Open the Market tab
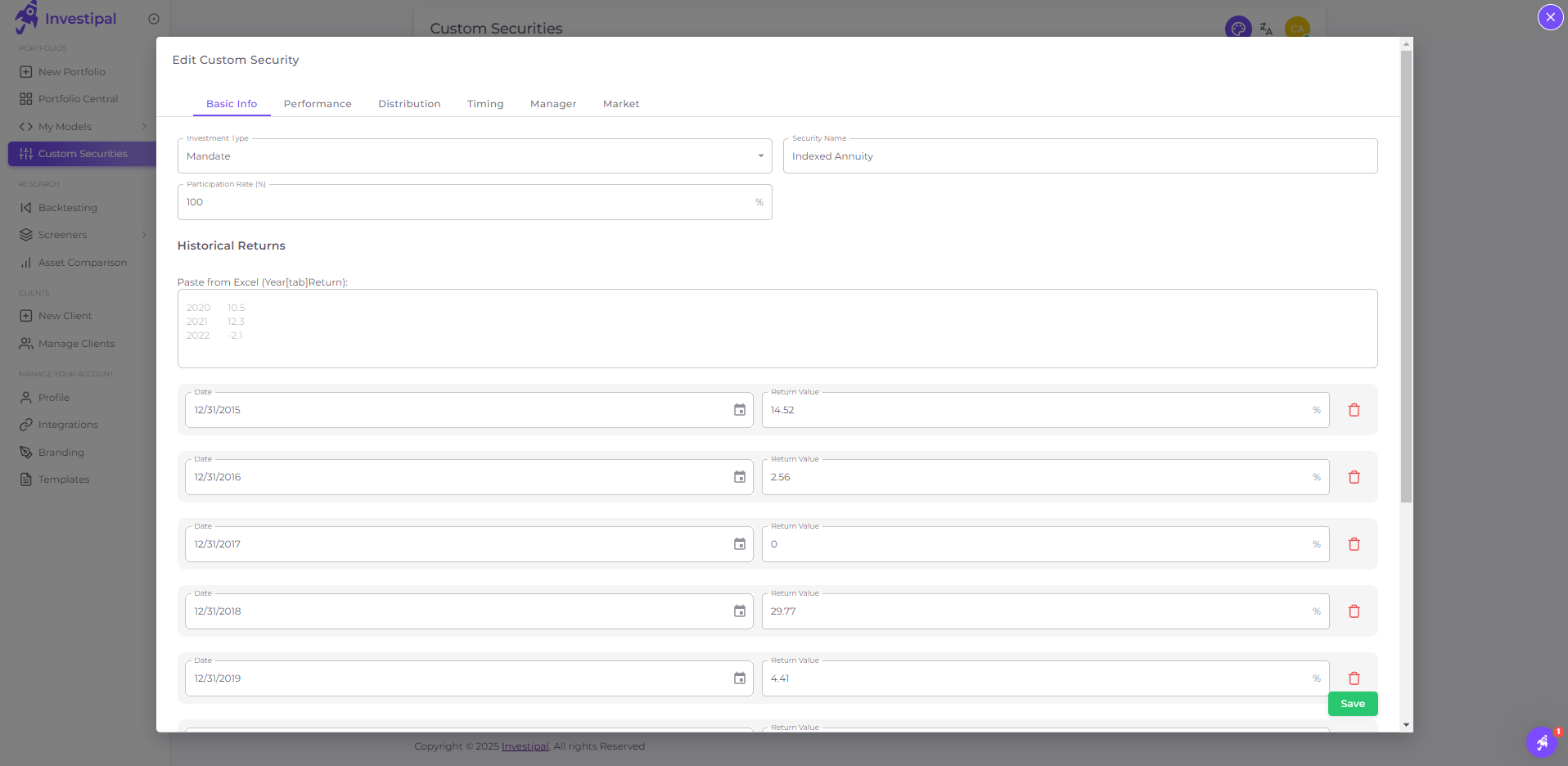This screenshot has width=1568, height=766. pos(621,104)
